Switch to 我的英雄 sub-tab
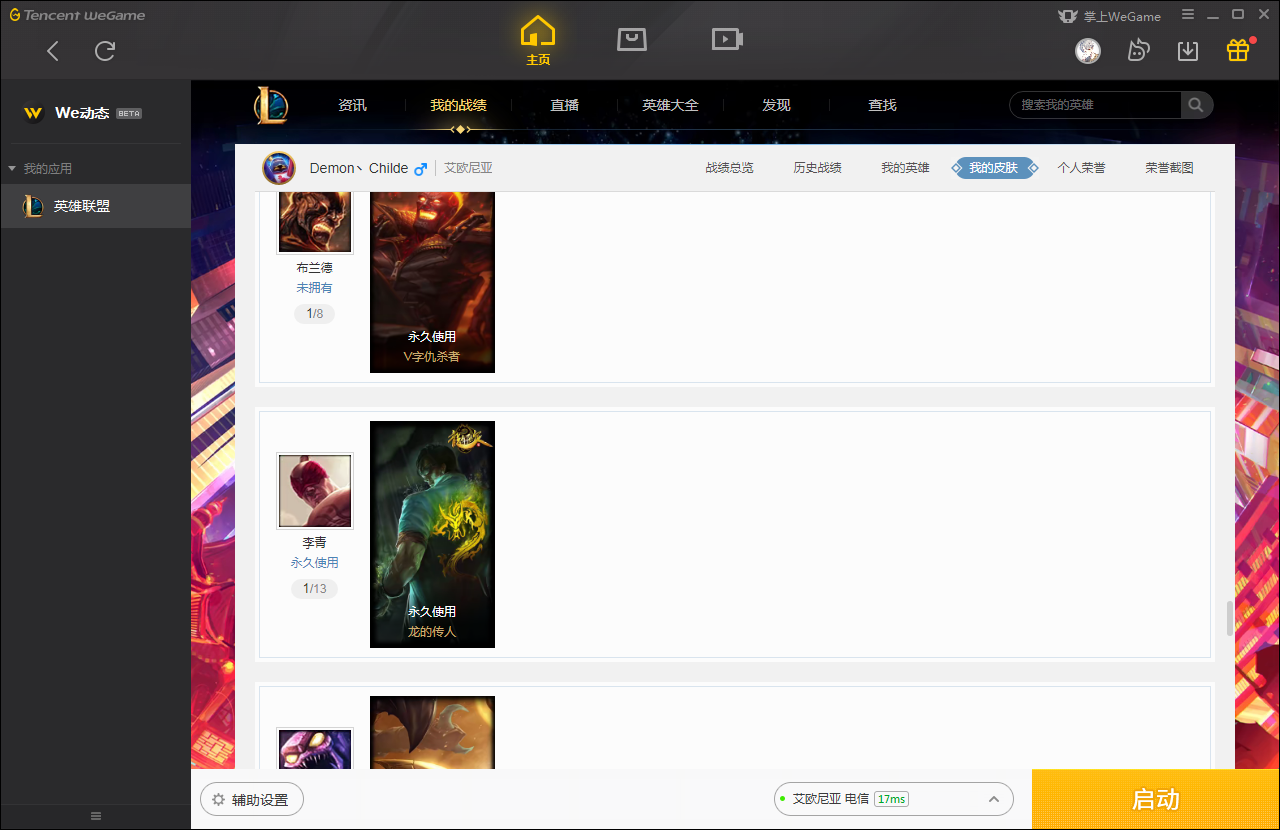This screenshot has width=1280, height=830. click(905, 168)
